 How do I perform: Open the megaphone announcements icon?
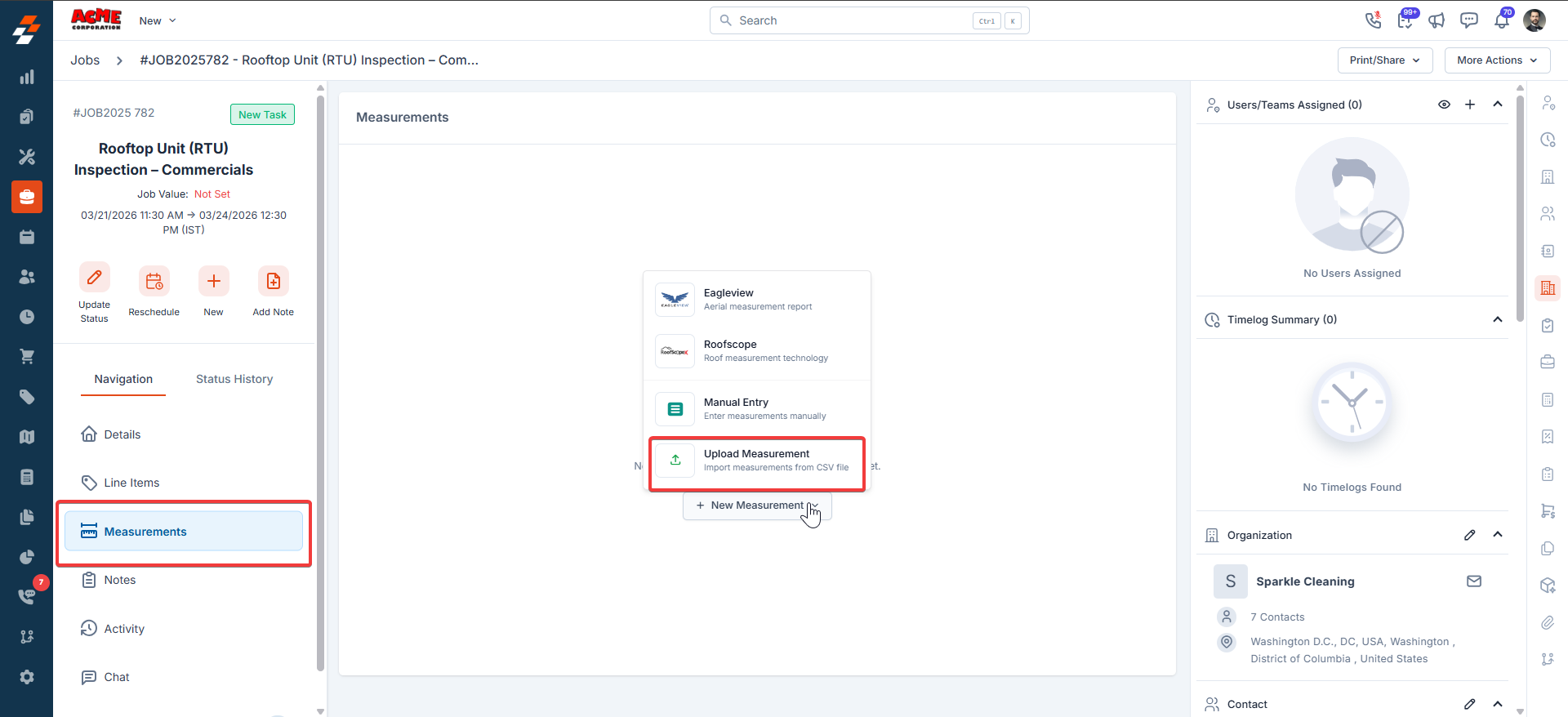1437,20
